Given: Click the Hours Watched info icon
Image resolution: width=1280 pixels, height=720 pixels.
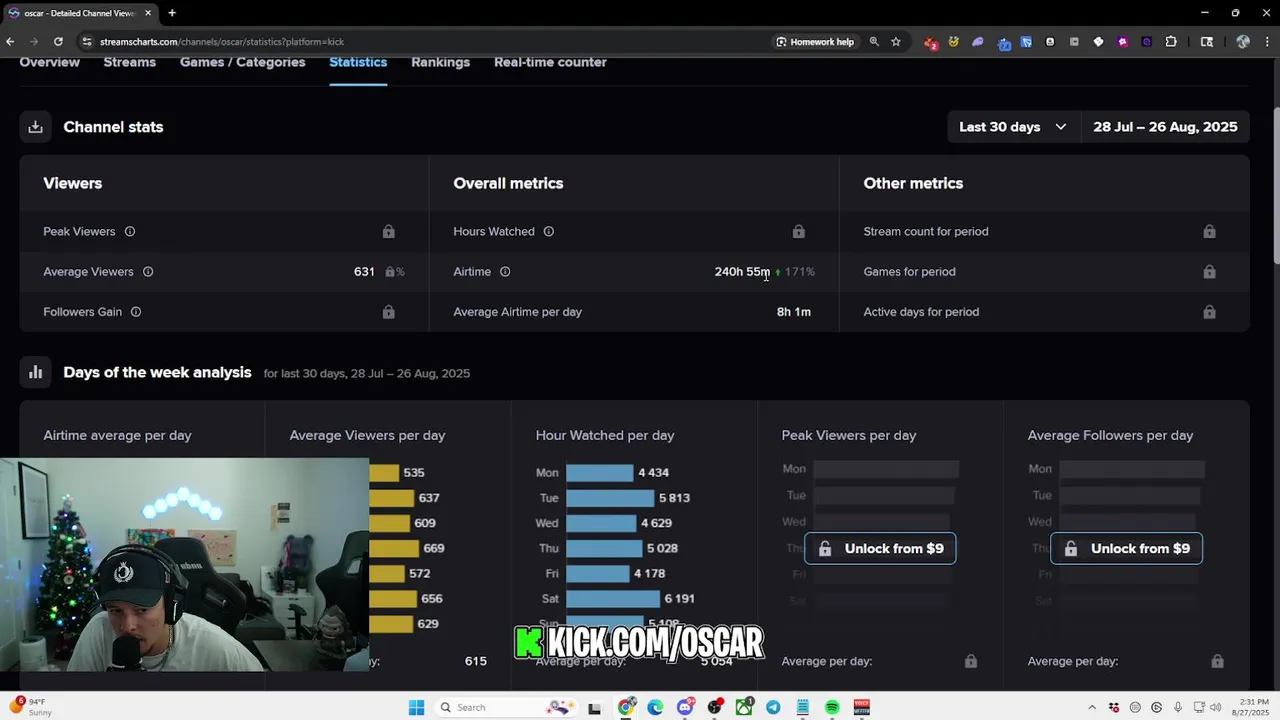Looking at the screenshot, I should (549, 232).
